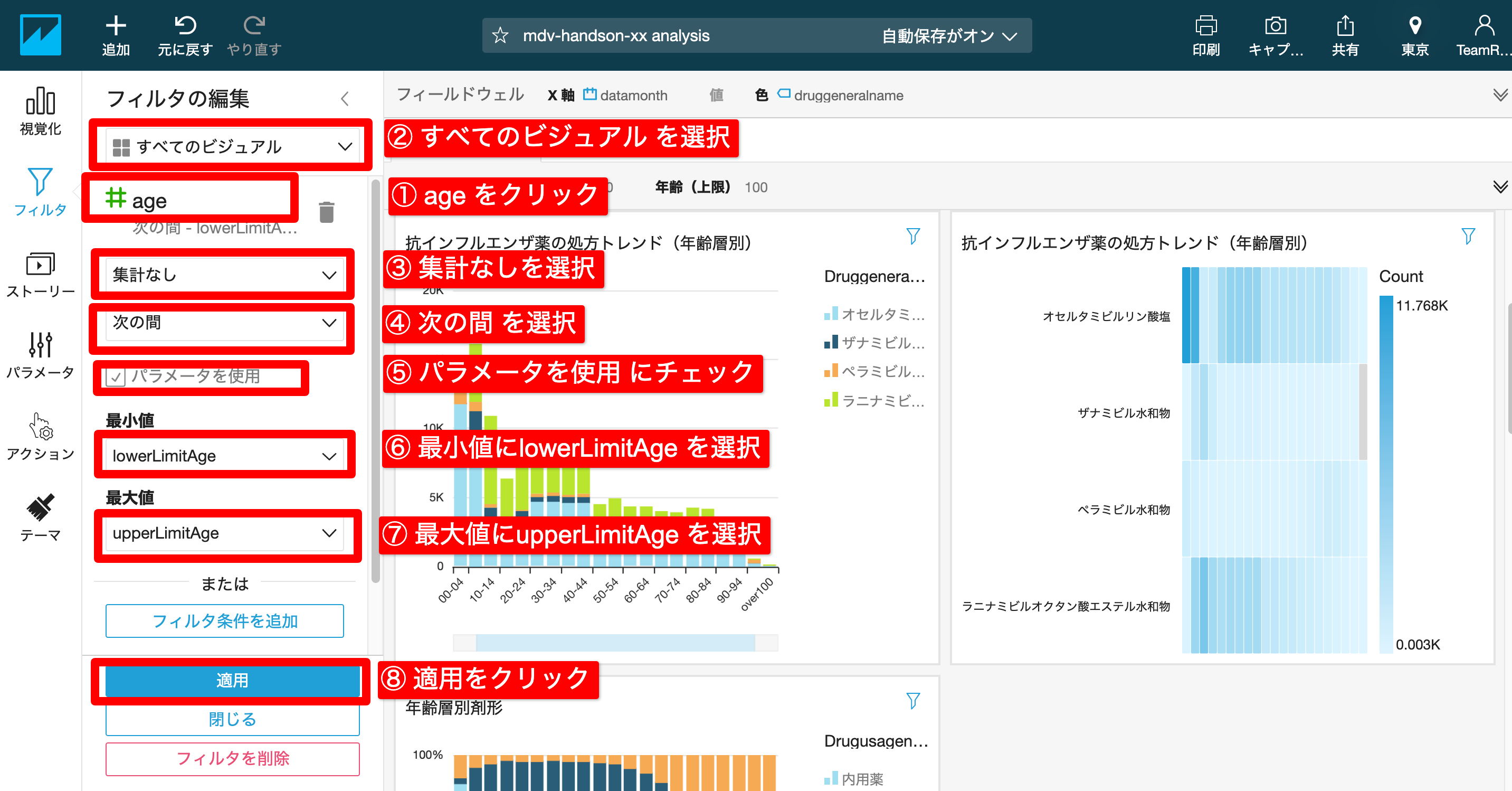The image size is (1512, 791).
Task: Click the ラニナミビ legend color swatch
Action: coord(830,400)
